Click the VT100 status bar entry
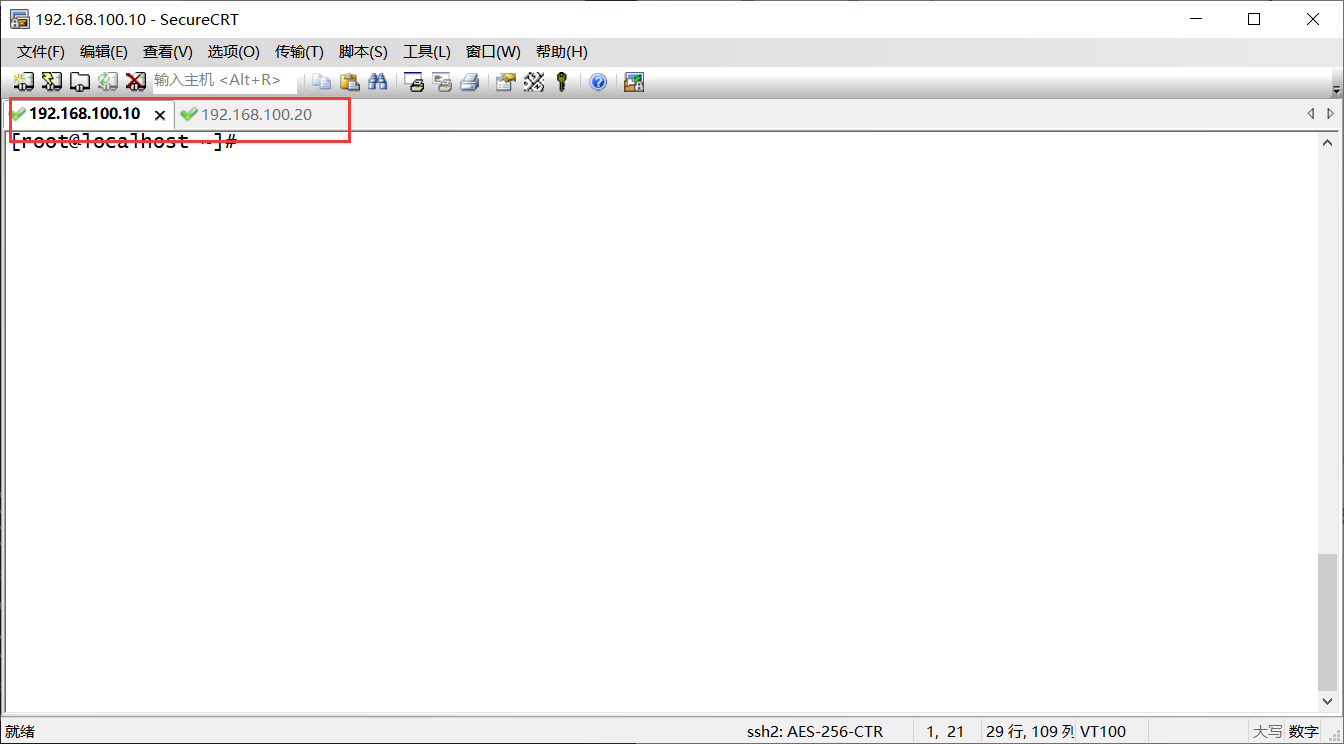 pos(1103,732)
